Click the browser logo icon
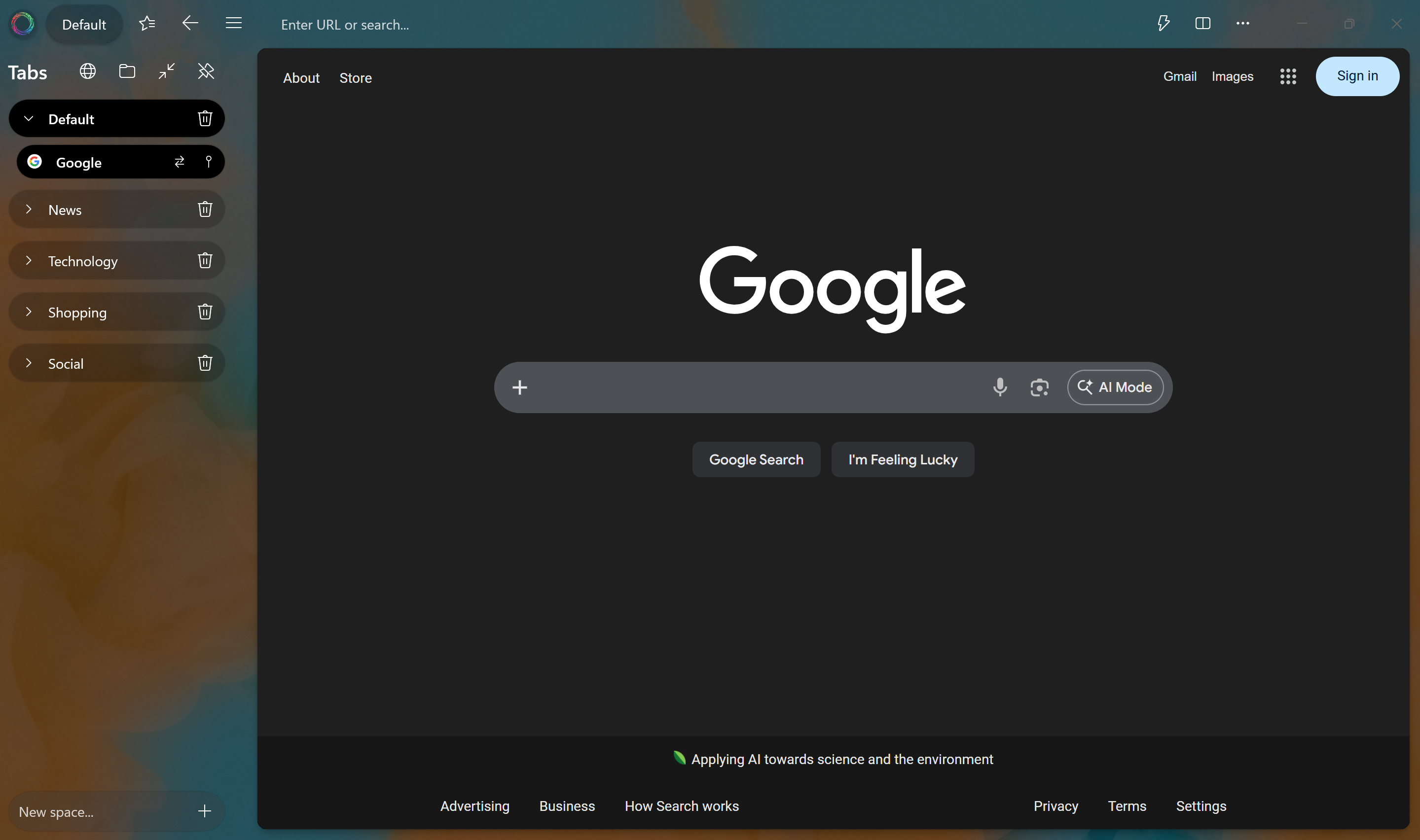The height and width of the screenshot is (840, 1420). point(23,24)
